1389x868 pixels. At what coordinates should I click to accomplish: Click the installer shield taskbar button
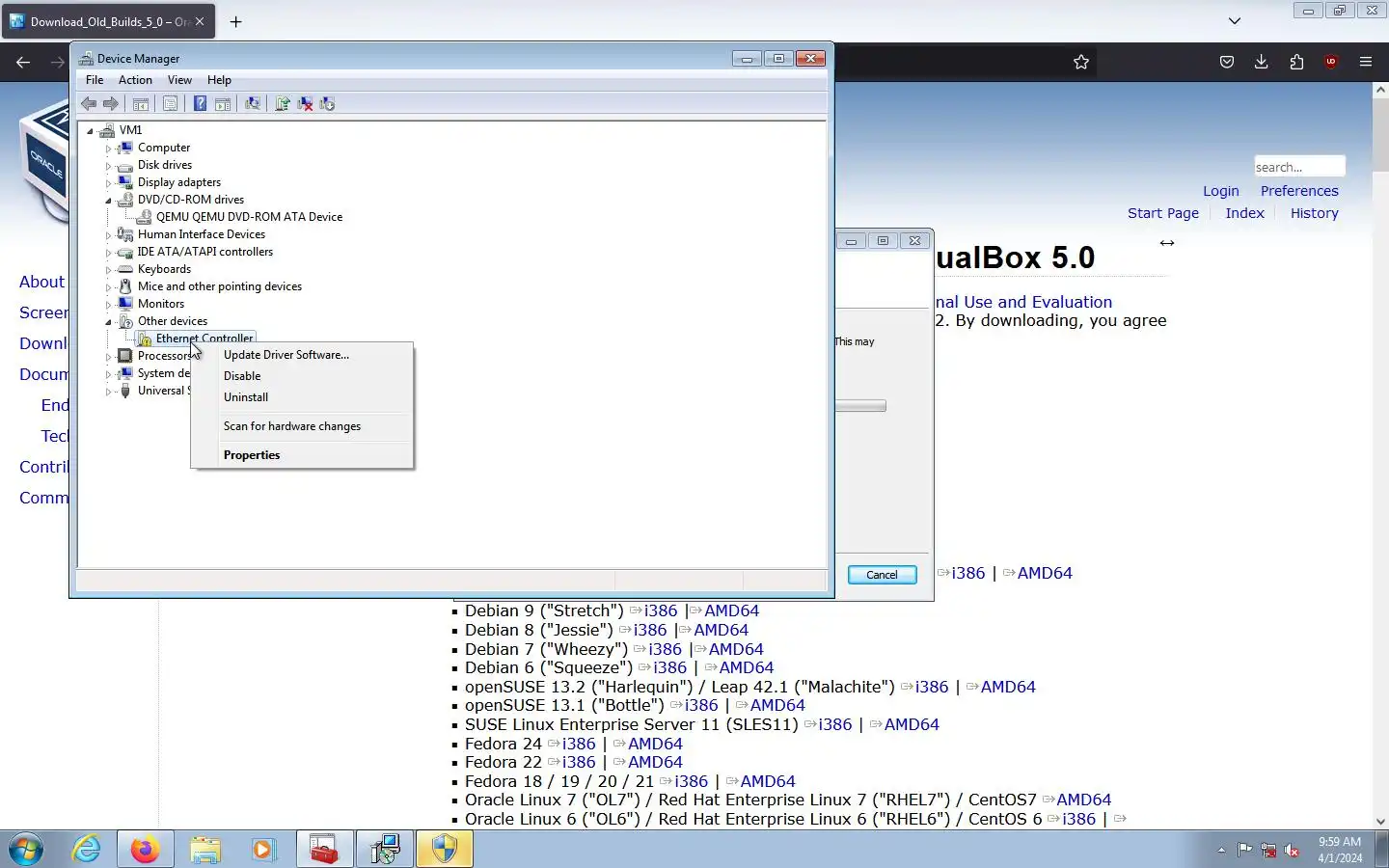point(444,850)
